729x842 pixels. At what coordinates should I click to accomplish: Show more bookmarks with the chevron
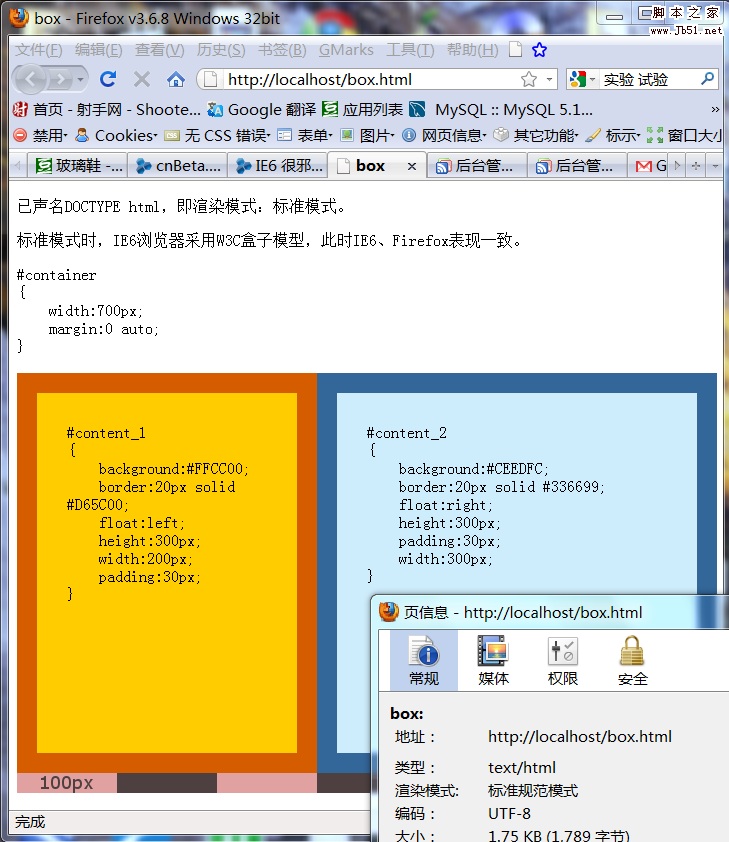(715, 110)
